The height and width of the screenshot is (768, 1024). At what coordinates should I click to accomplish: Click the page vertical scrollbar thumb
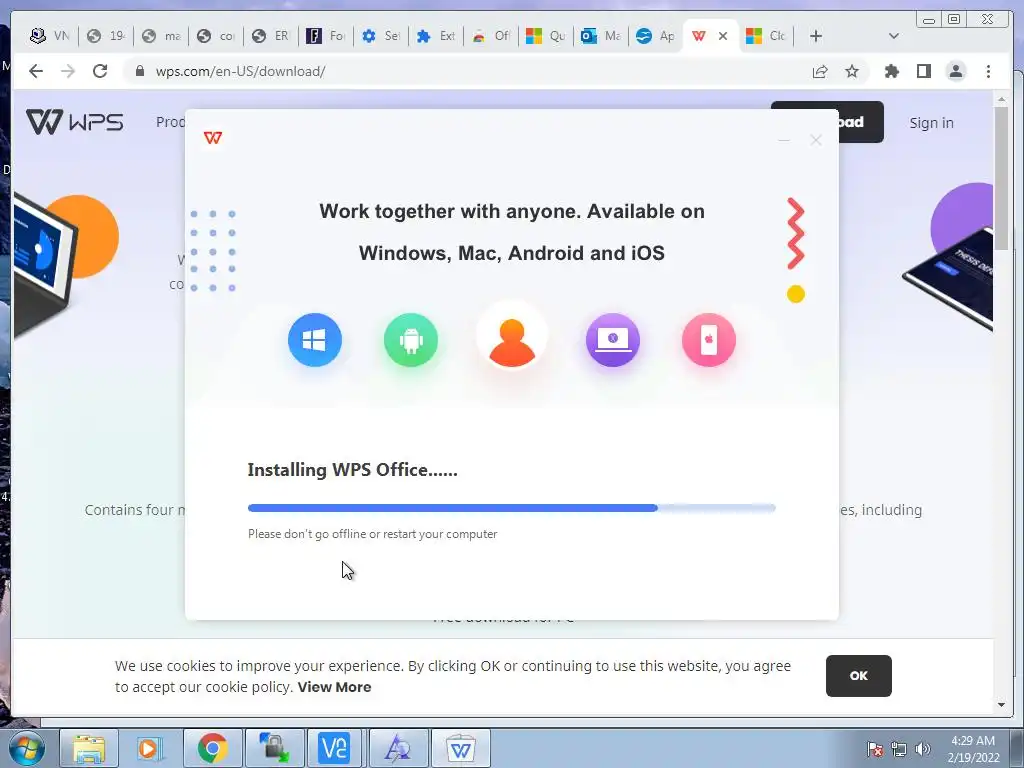coord(1001,178)
